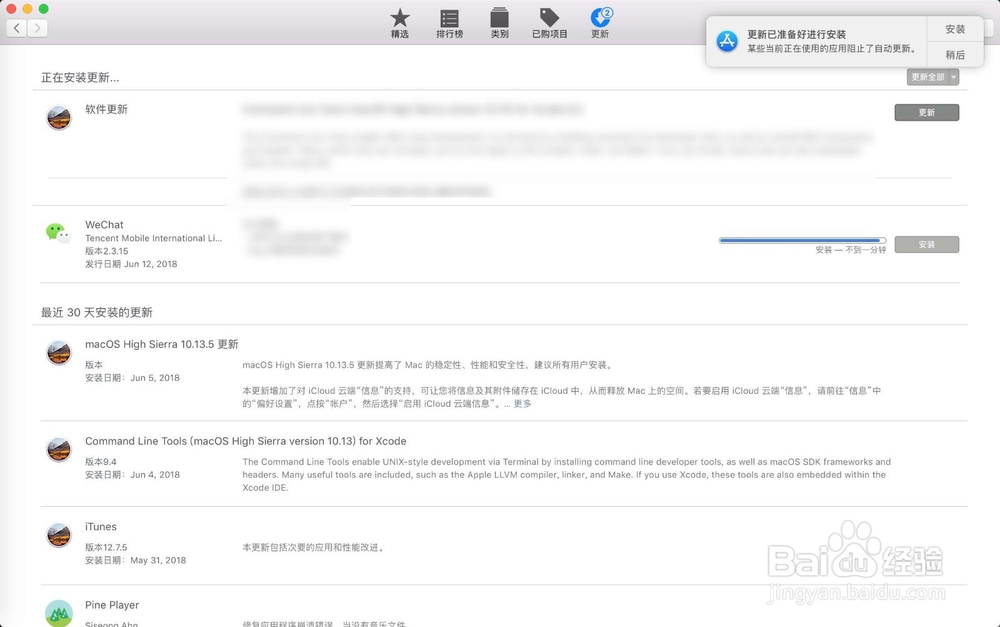The image size is (1000, 627).
Task: Click the iTunes title text
Action: pyautogui.click(x=101, y=526)
